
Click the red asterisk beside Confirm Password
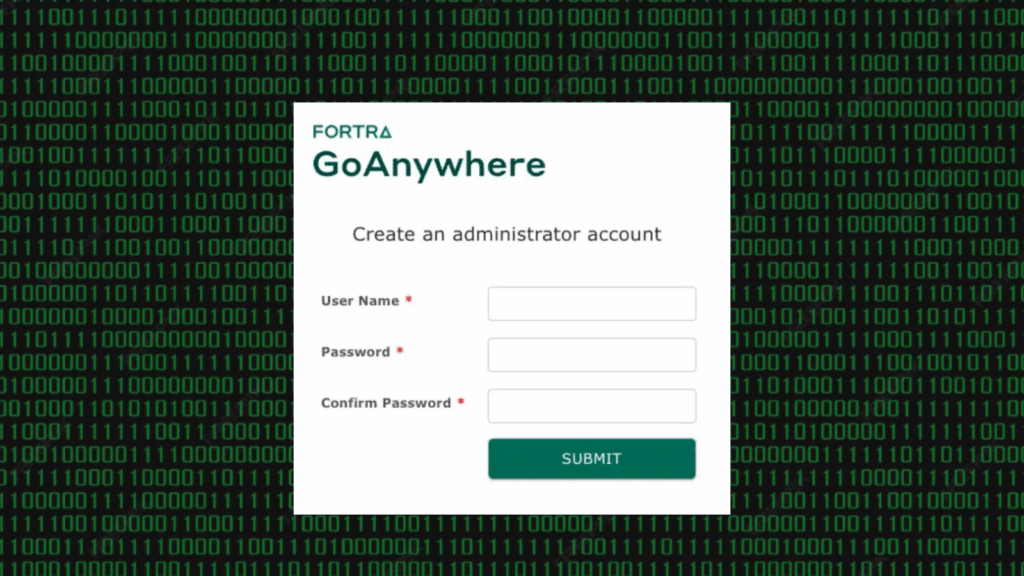(x=461, y=403)
